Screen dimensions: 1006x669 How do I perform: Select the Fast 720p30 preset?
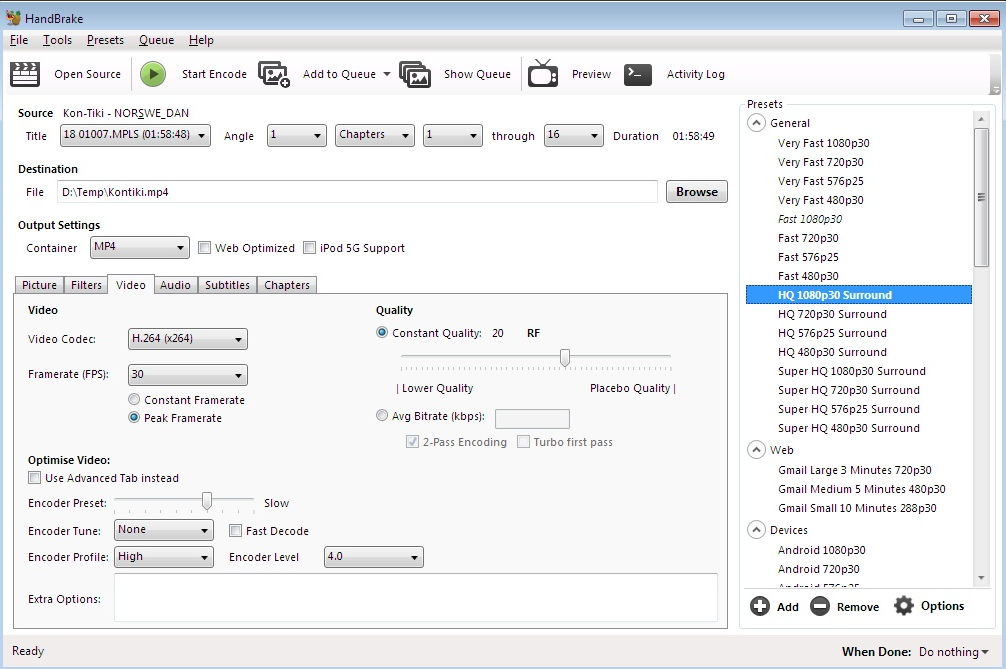(x=808, y=238)
